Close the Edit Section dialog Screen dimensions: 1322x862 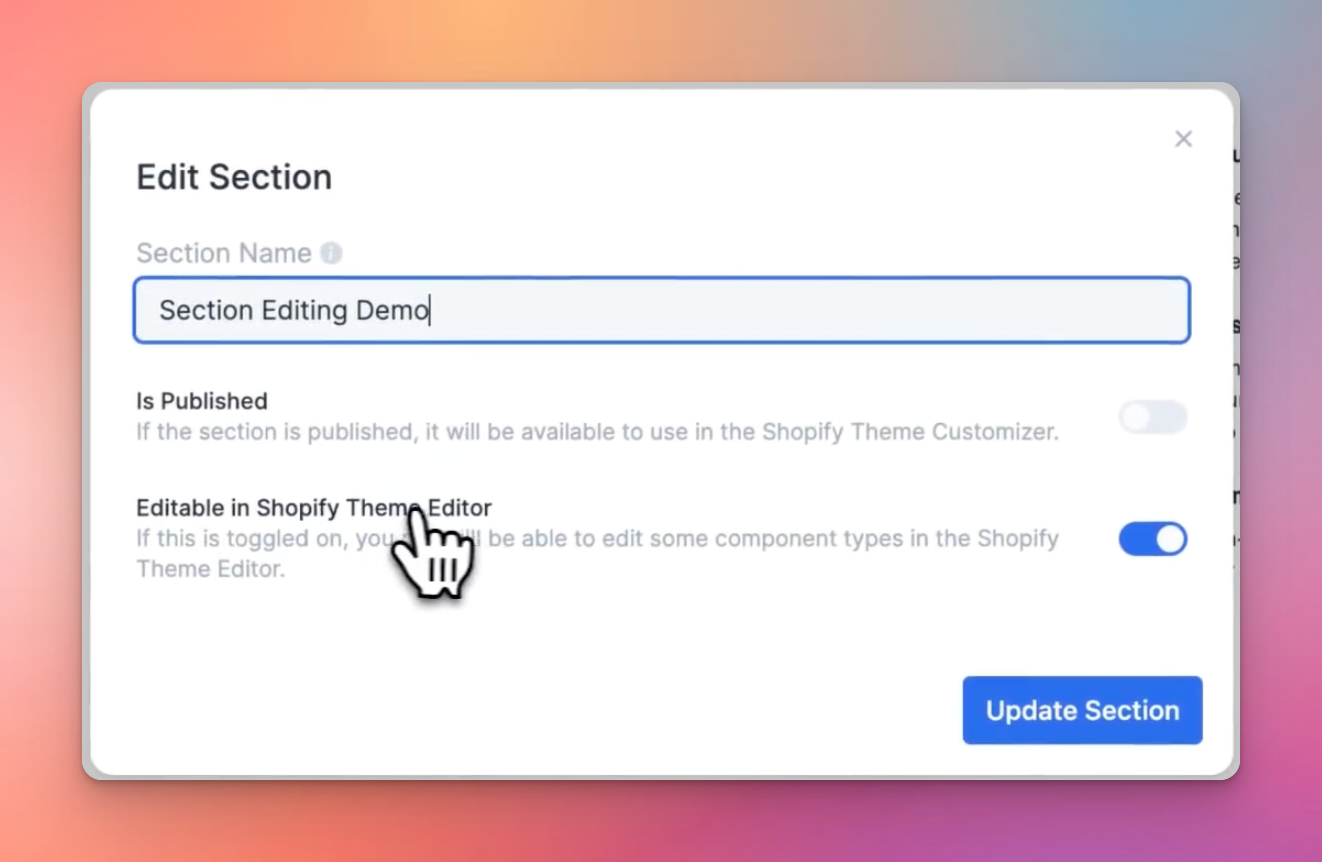point(1183,139)
